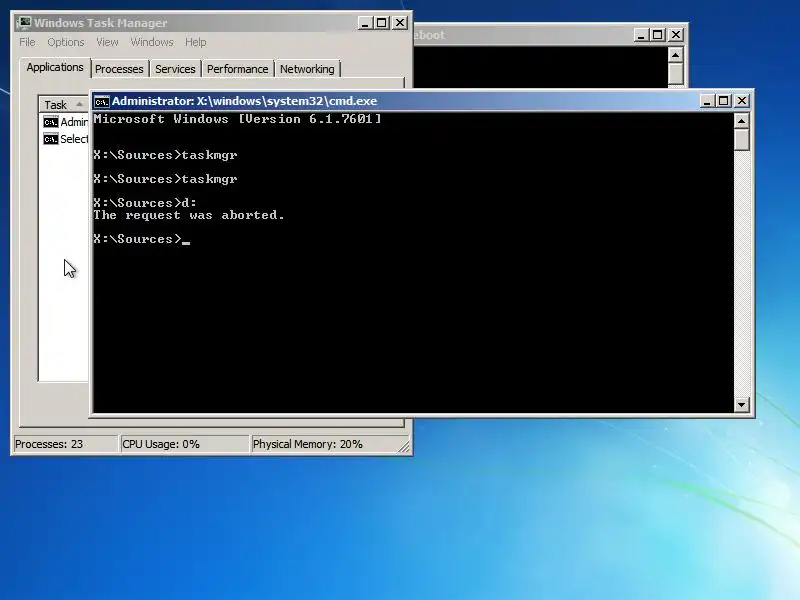Select the Admin task row in the list
Viewport: 800px width, 600px height.
point(65,122)
